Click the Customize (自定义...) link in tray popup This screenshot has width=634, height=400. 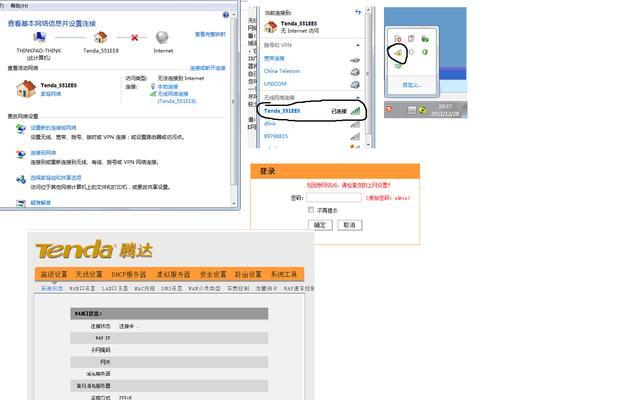pos(412,85)
